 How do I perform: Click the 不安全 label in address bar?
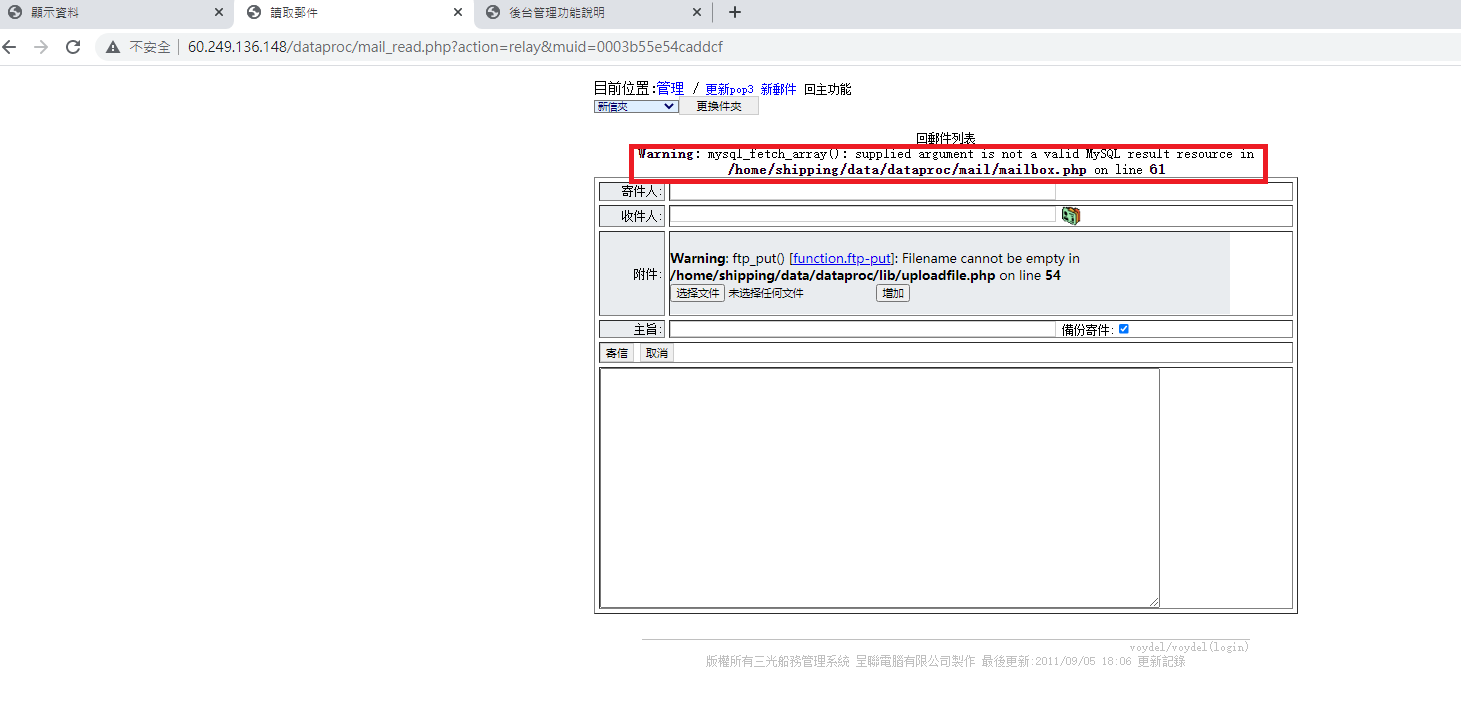point(150,47)
